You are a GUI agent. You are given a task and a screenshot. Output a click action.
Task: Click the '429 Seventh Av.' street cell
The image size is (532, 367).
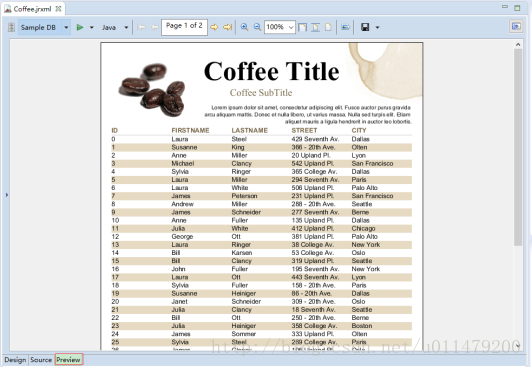click(315, 139)
